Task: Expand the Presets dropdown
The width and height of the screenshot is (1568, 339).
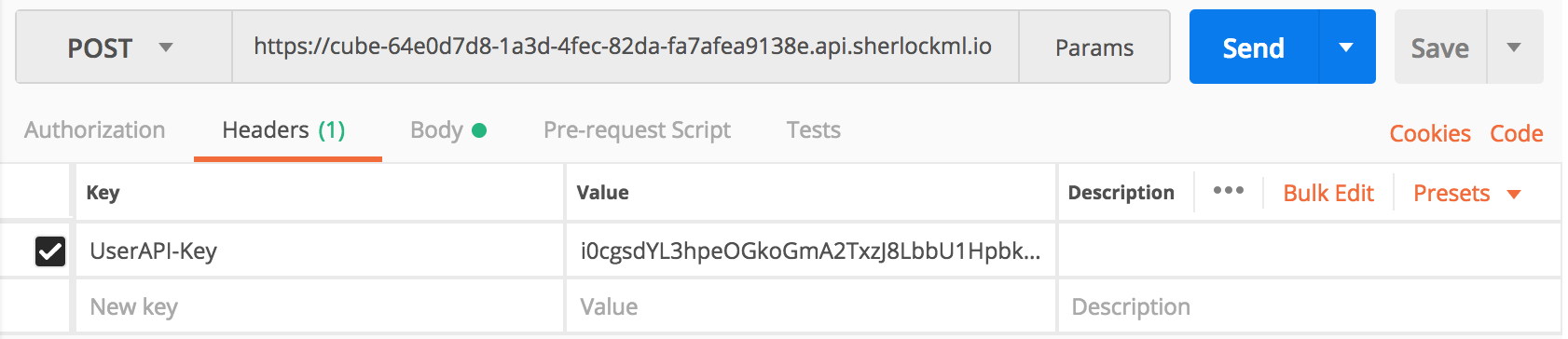Action: point(1467,193)
